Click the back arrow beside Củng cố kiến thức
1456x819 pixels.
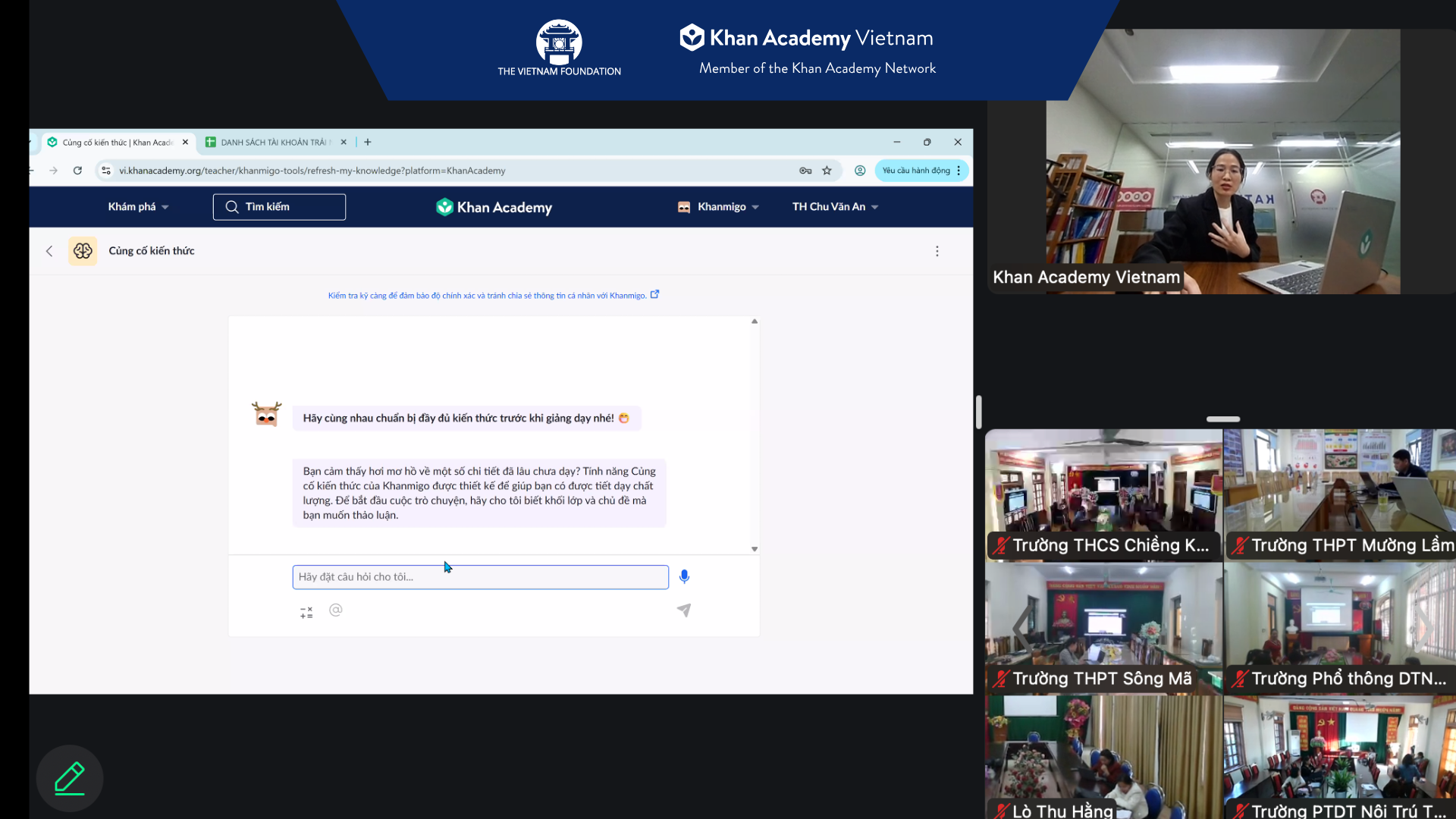click(x=49, y=251)
